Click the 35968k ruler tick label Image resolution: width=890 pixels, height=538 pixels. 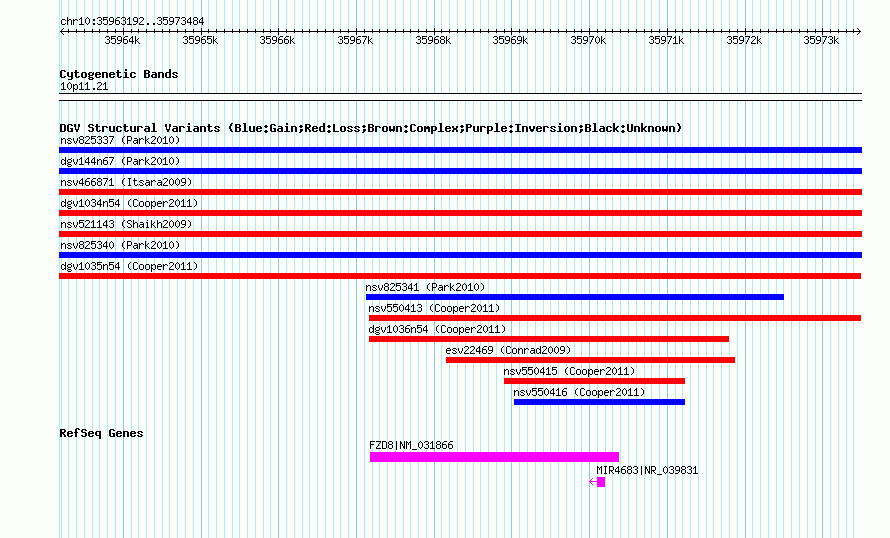[x=433, y=40]
